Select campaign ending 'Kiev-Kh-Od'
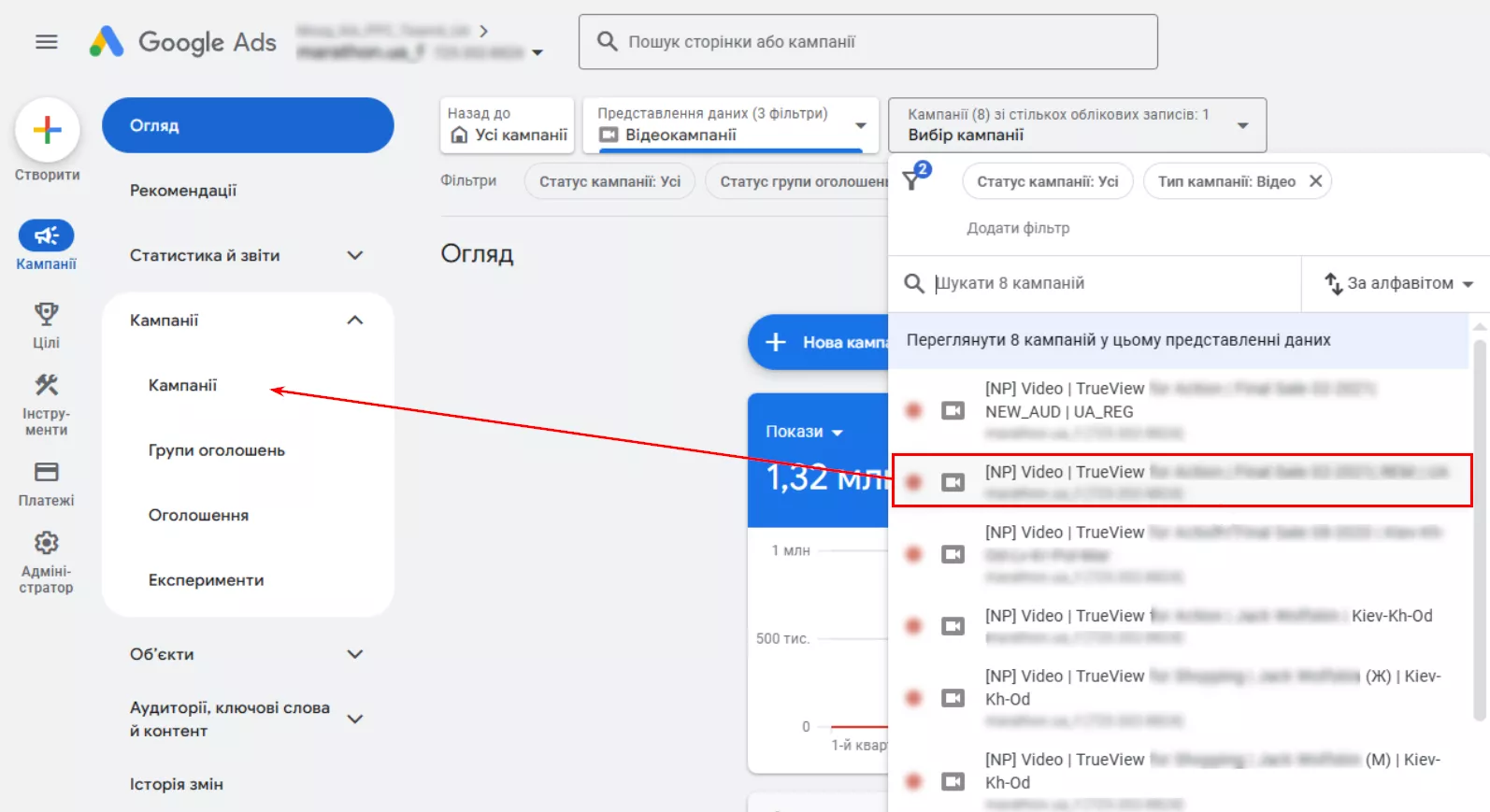 [1179, 626]
